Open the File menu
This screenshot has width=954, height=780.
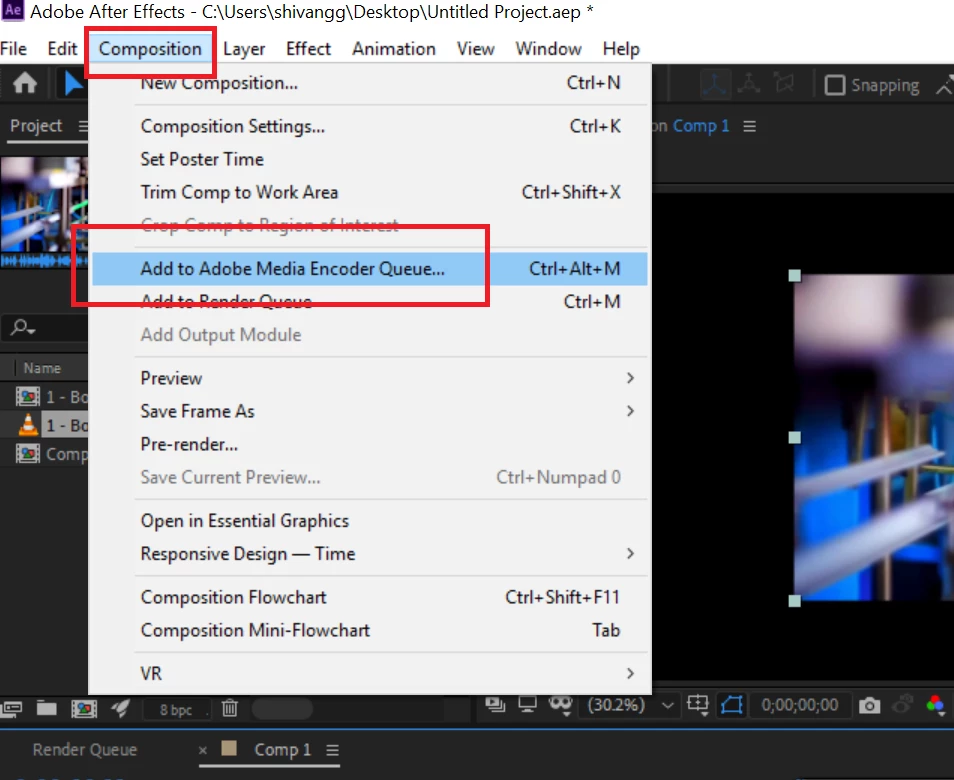click(x=13, y=49)
